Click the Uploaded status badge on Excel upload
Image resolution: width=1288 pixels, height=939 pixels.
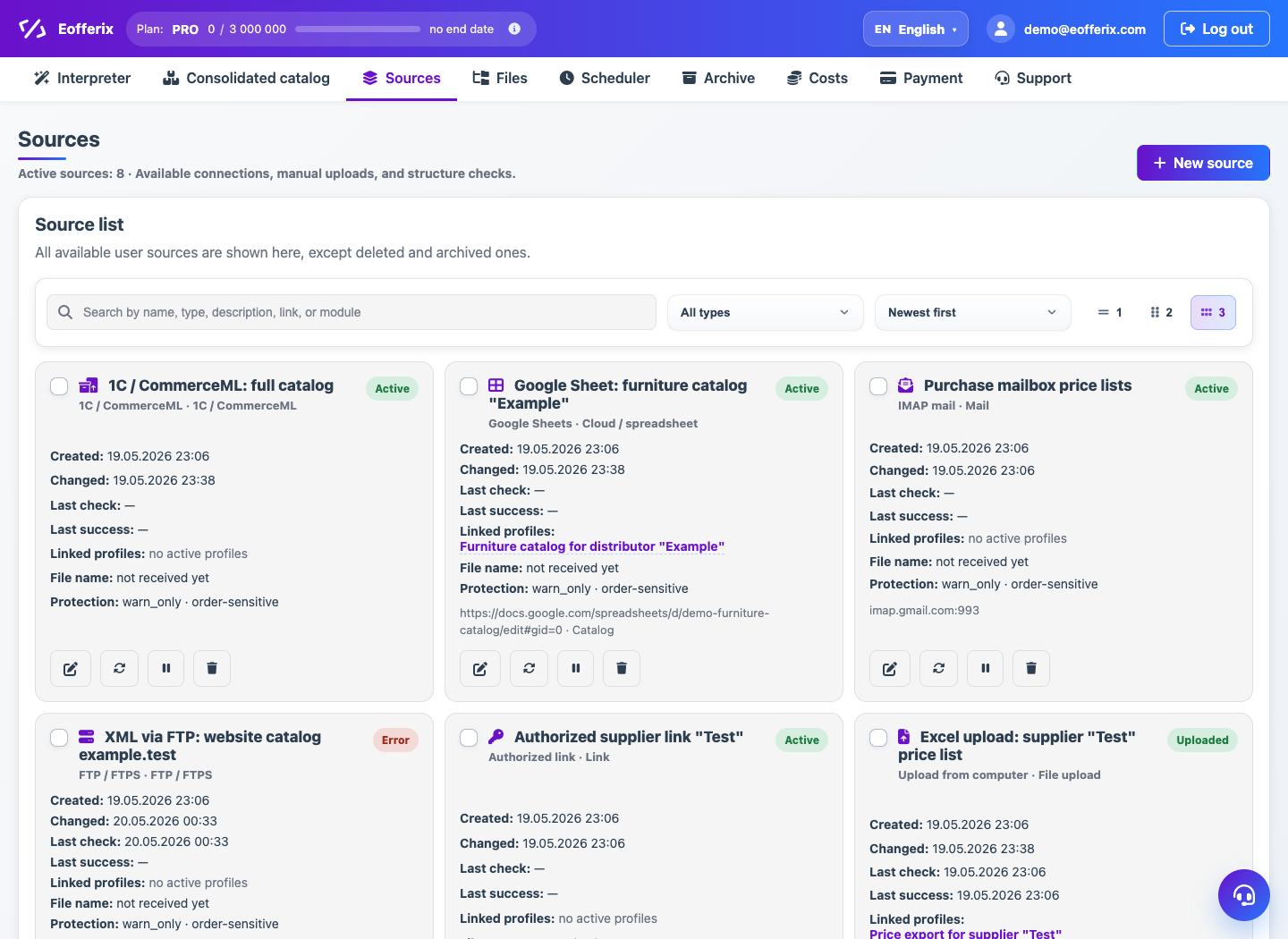click(1202, 740)
